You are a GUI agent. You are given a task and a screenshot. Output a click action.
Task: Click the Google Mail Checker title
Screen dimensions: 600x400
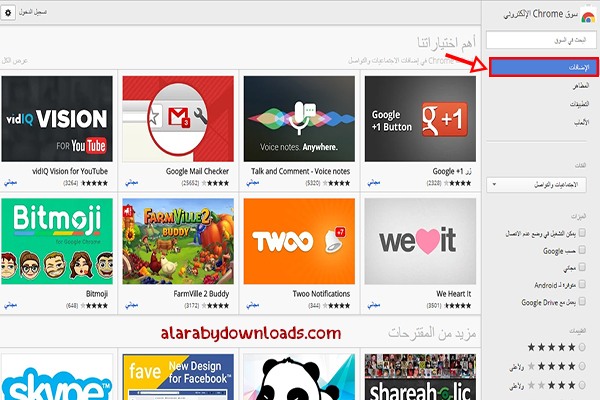pos(197,171)
